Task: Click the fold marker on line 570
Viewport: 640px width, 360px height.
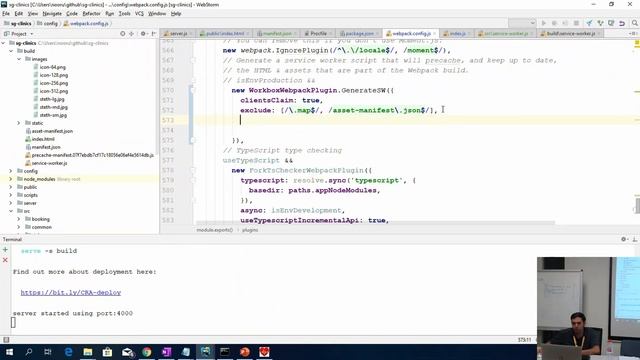Action: [x=193, y=90]
